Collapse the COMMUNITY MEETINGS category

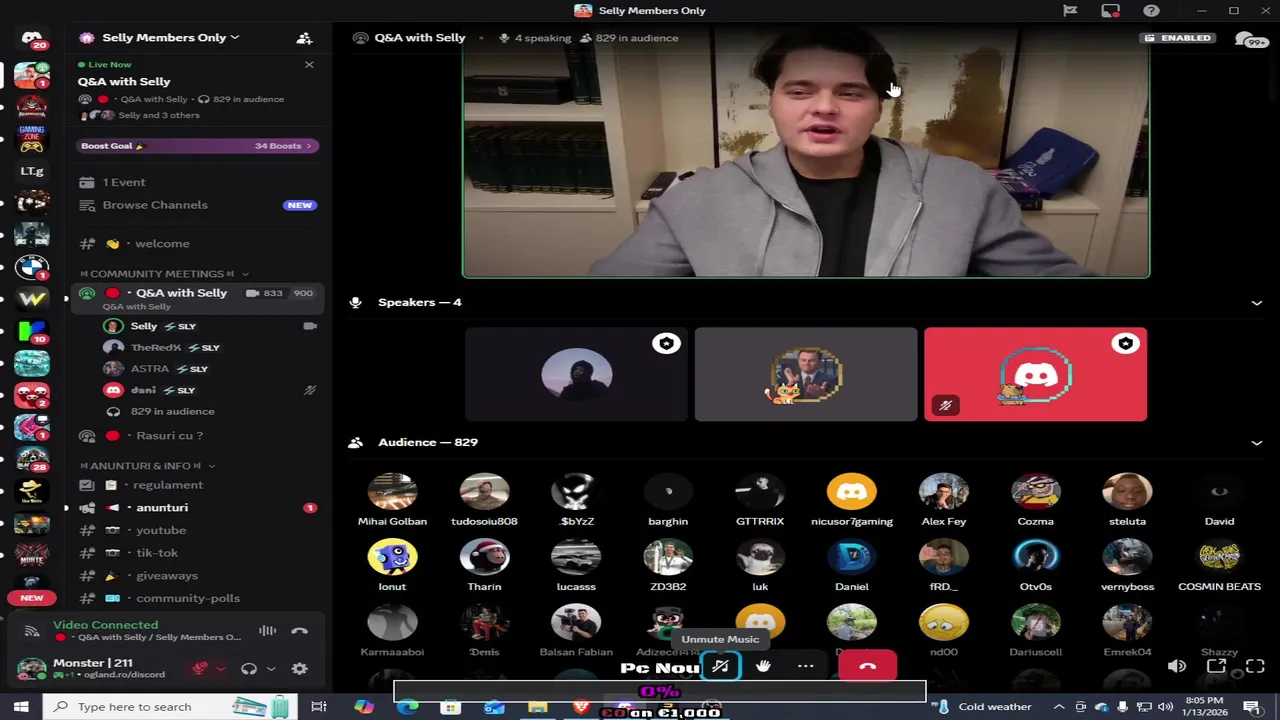coord(165,274)
